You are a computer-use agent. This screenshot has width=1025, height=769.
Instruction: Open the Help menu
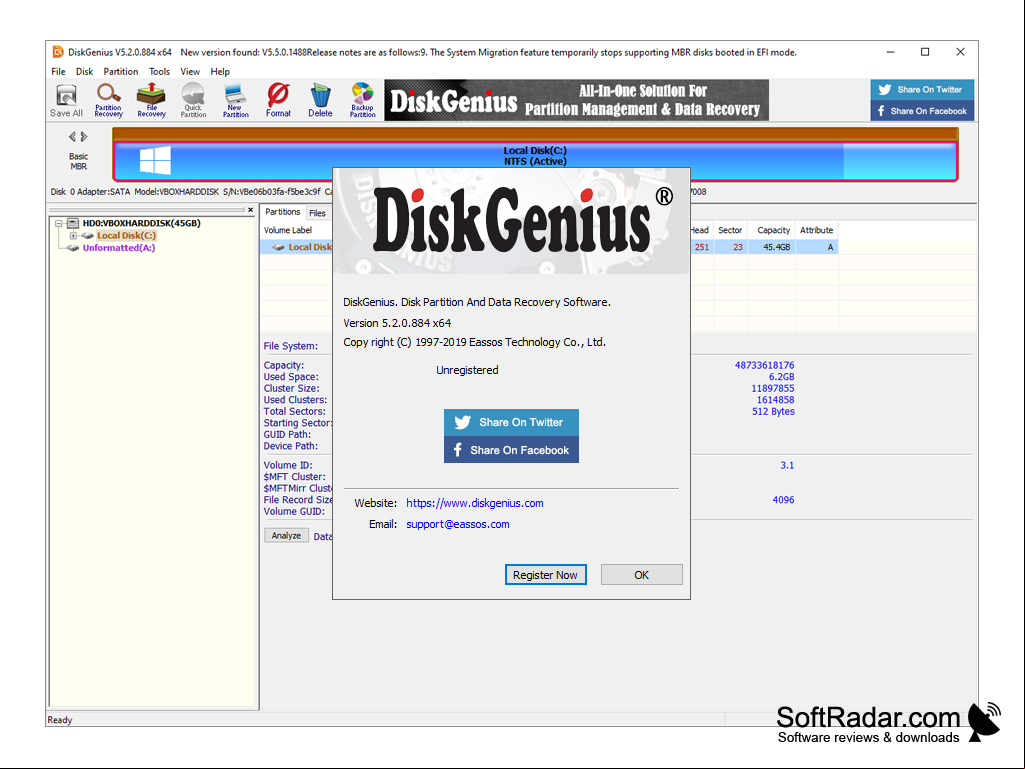click(x=220, y=71)
